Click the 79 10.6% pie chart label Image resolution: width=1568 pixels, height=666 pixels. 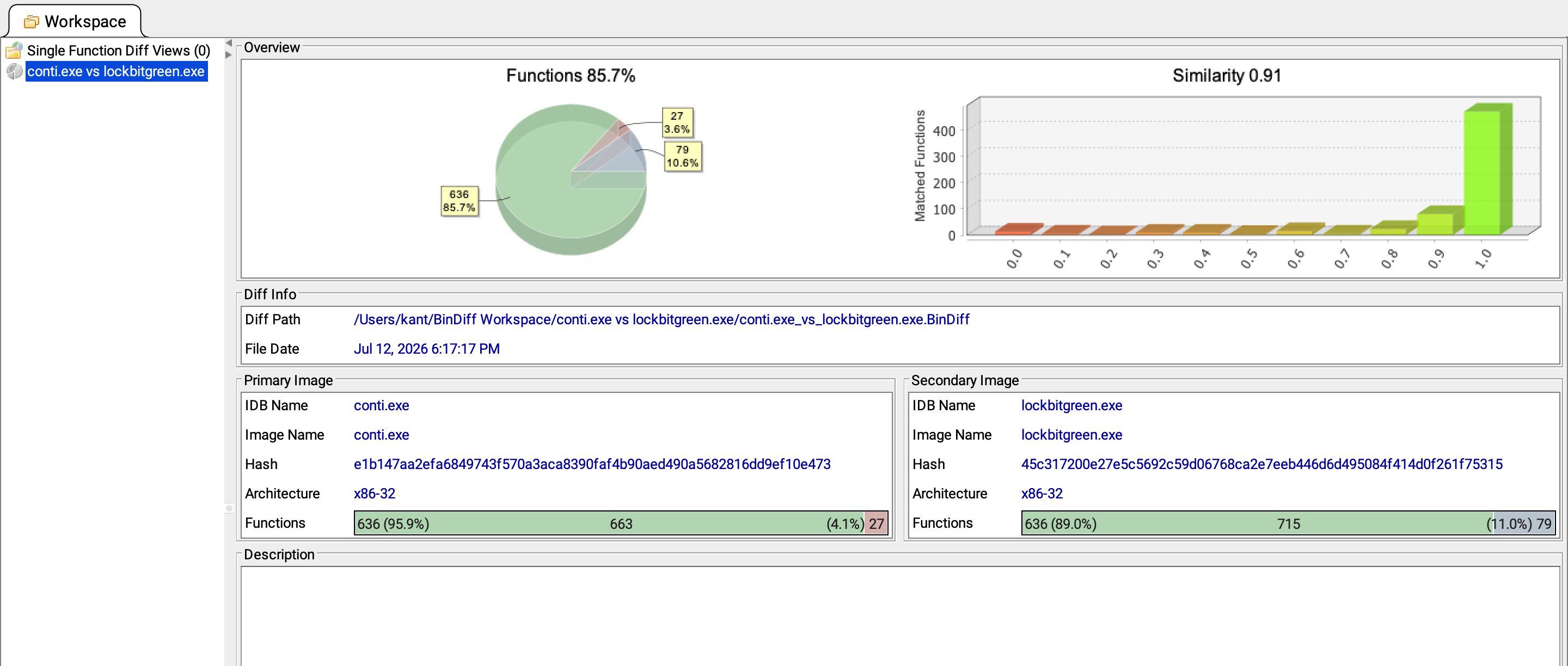[682, 156]
